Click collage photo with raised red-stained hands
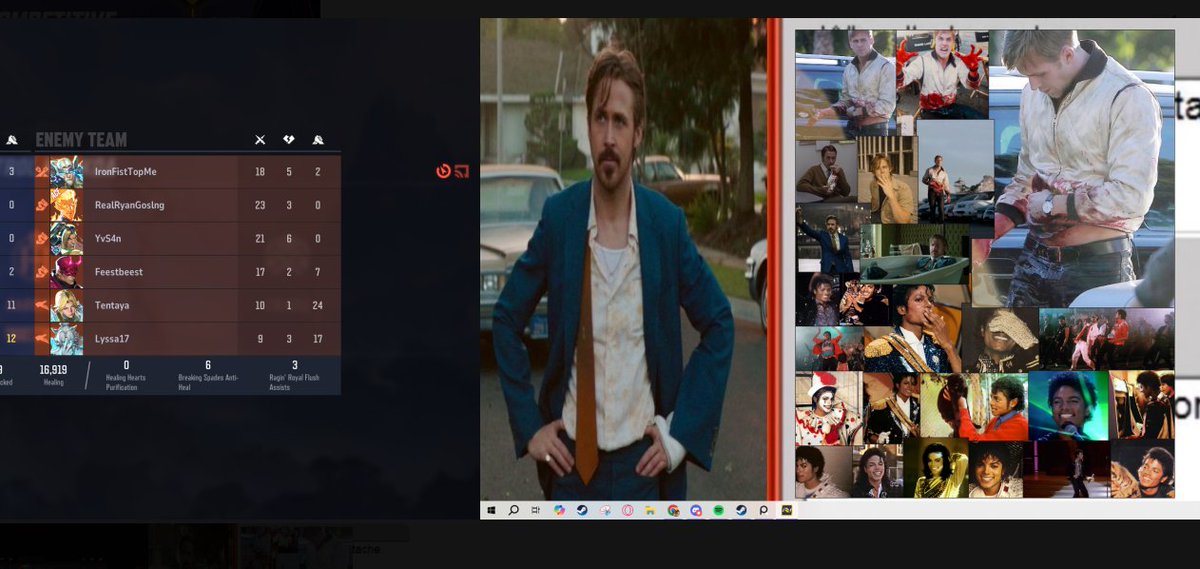 coord(942,75)
